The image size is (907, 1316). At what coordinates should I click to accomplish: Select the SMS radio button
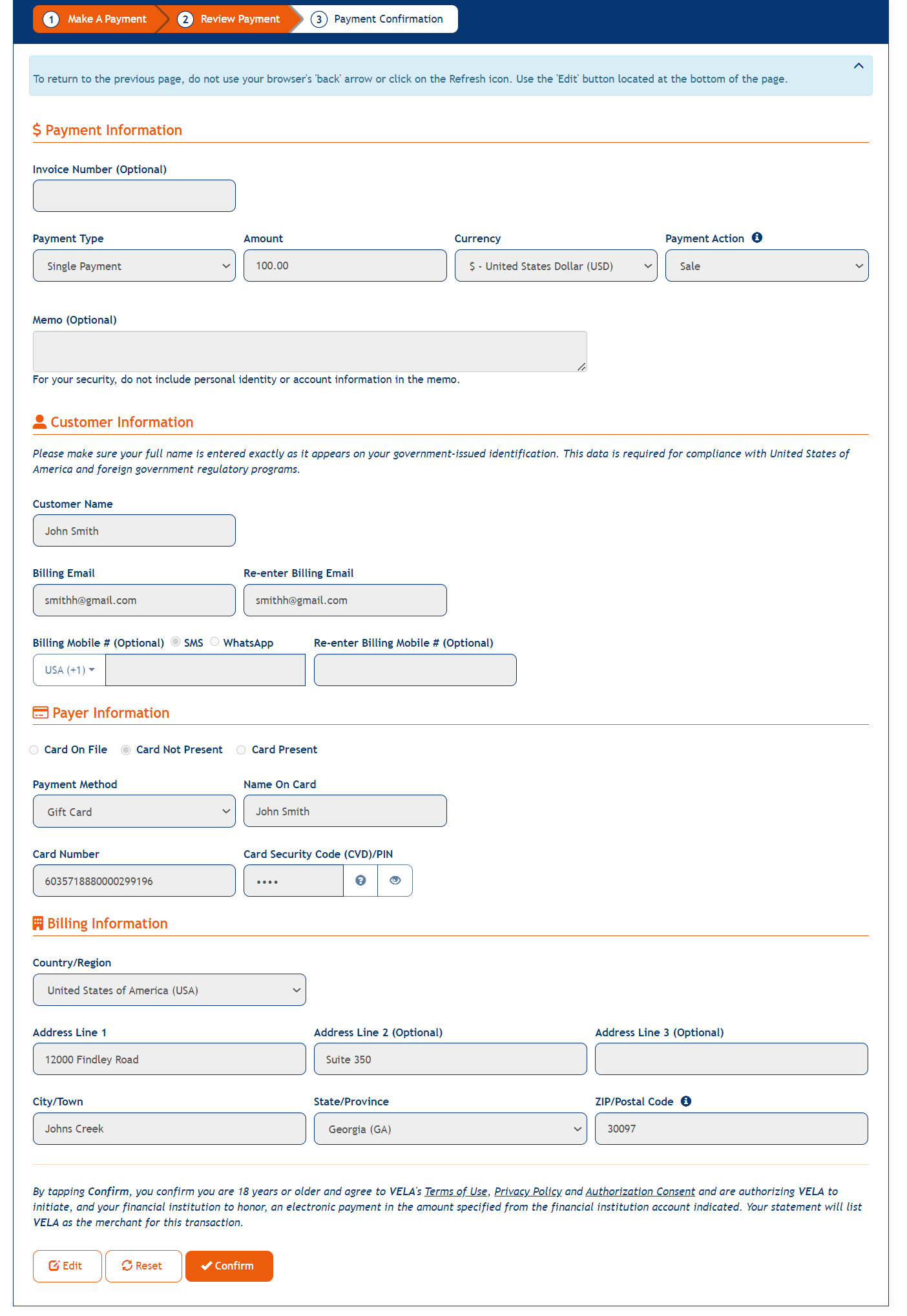[175, 642]
